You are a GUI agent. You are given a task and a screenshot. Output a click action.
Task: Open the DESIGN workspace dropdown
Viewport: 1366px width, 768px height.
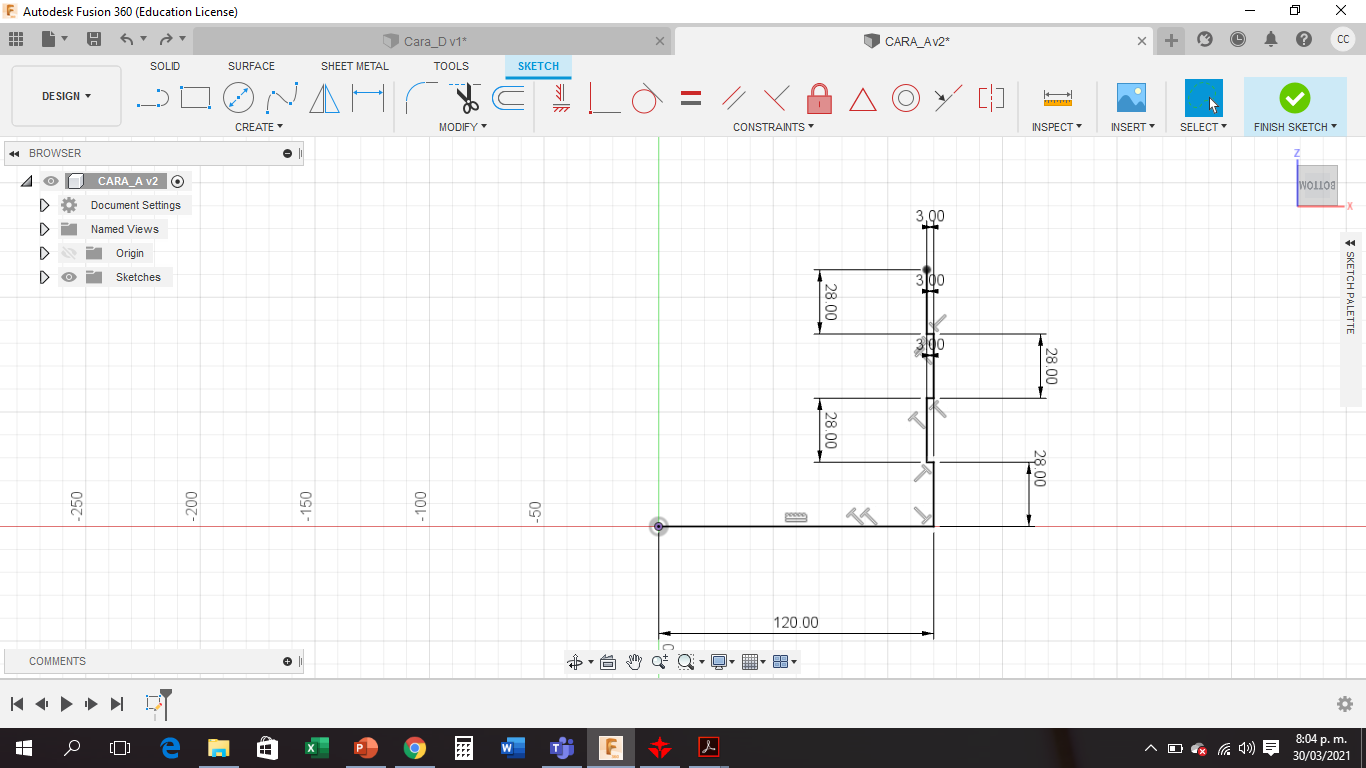[66, 96]
